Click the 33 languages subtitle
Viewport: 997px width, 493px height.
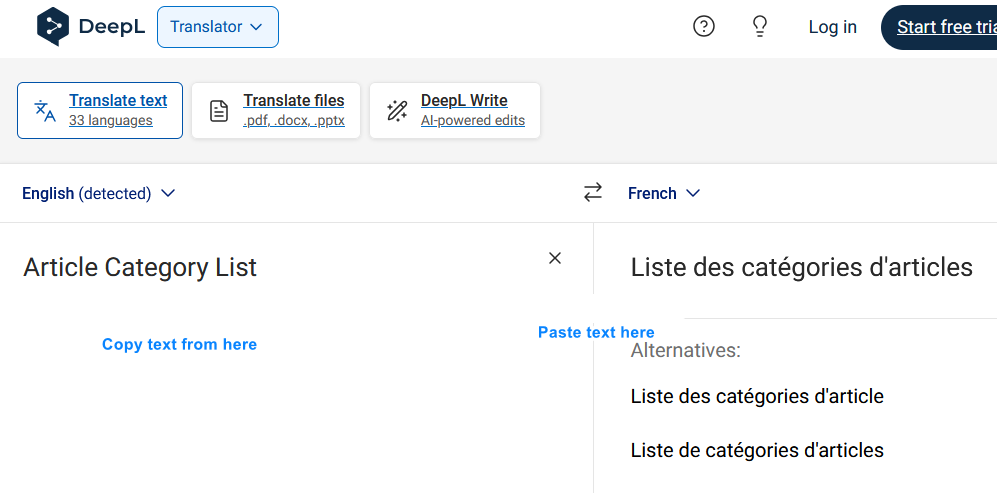(111, 120)
